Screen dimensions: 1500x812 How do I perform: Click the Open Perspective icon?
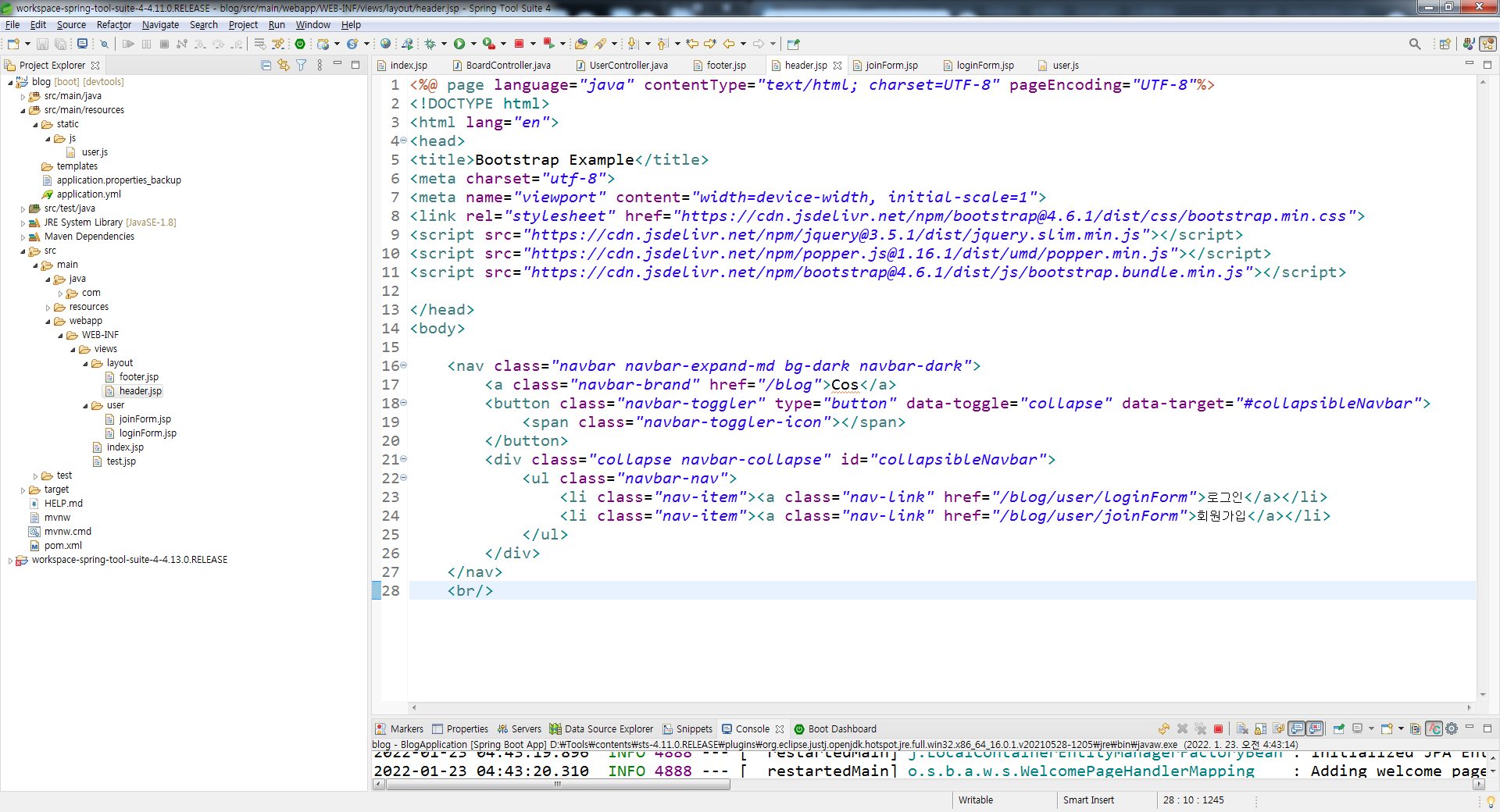pos(1445,44)
